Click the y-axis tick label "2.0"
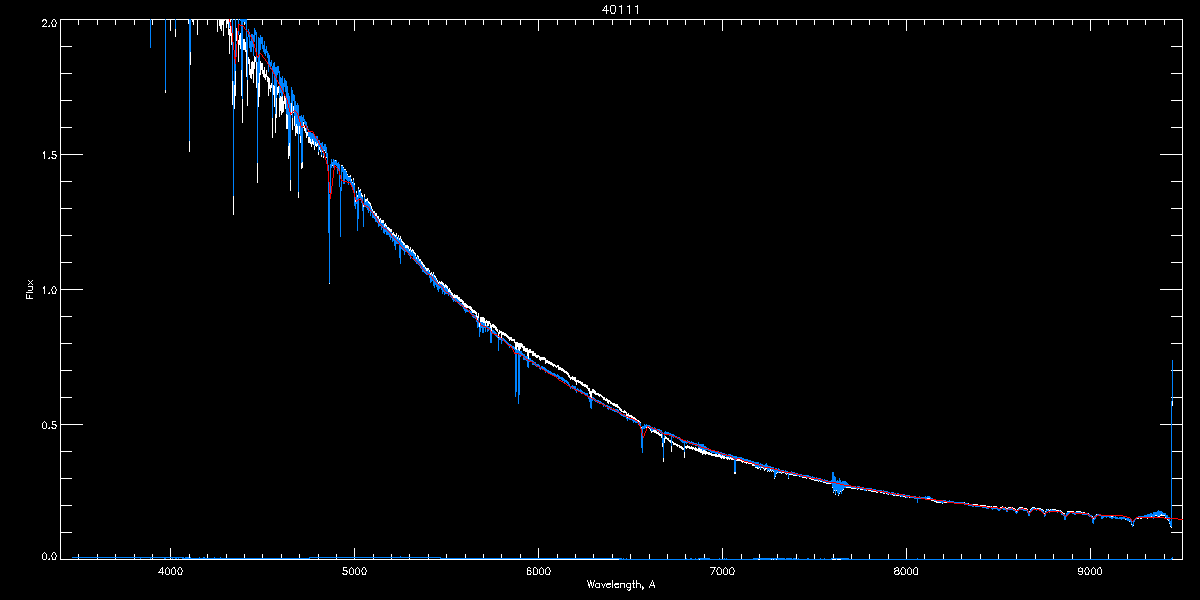The image size is (1200, 600). coord(48,21)
